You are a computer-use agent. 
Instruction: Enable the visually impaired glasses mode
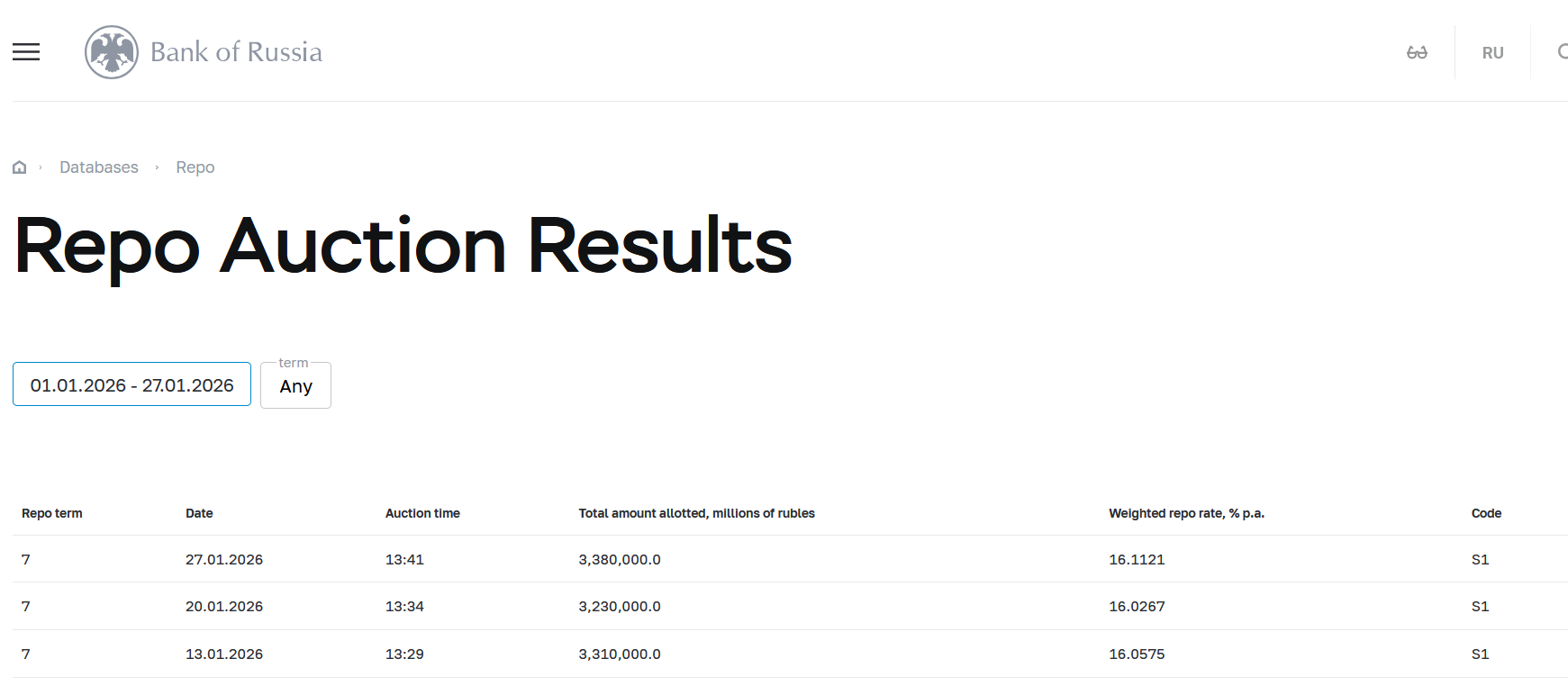pyautogui.click(x=1417, y=53)
